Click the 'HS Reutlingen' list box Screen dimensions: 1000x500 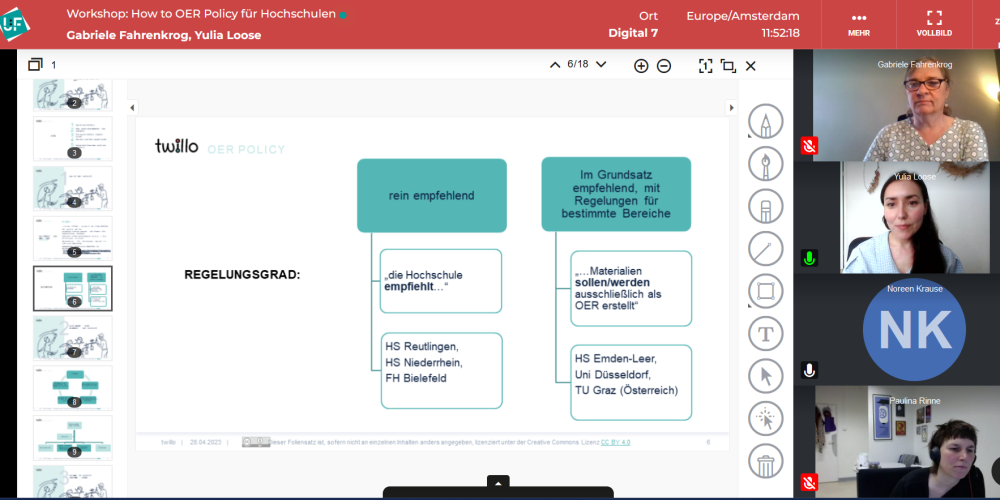pyautogui.click(x=441, y=371)
